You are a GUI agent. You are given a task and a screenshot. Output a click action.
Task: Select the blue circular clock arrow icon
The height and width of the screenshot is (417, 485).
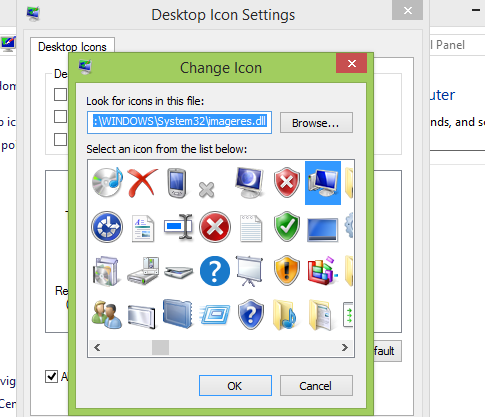click(x=107, y=227)
